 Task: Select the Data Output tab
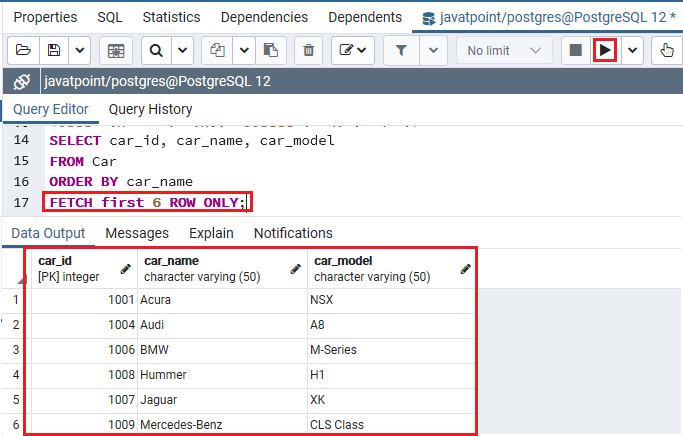click(x=48, y=233)
